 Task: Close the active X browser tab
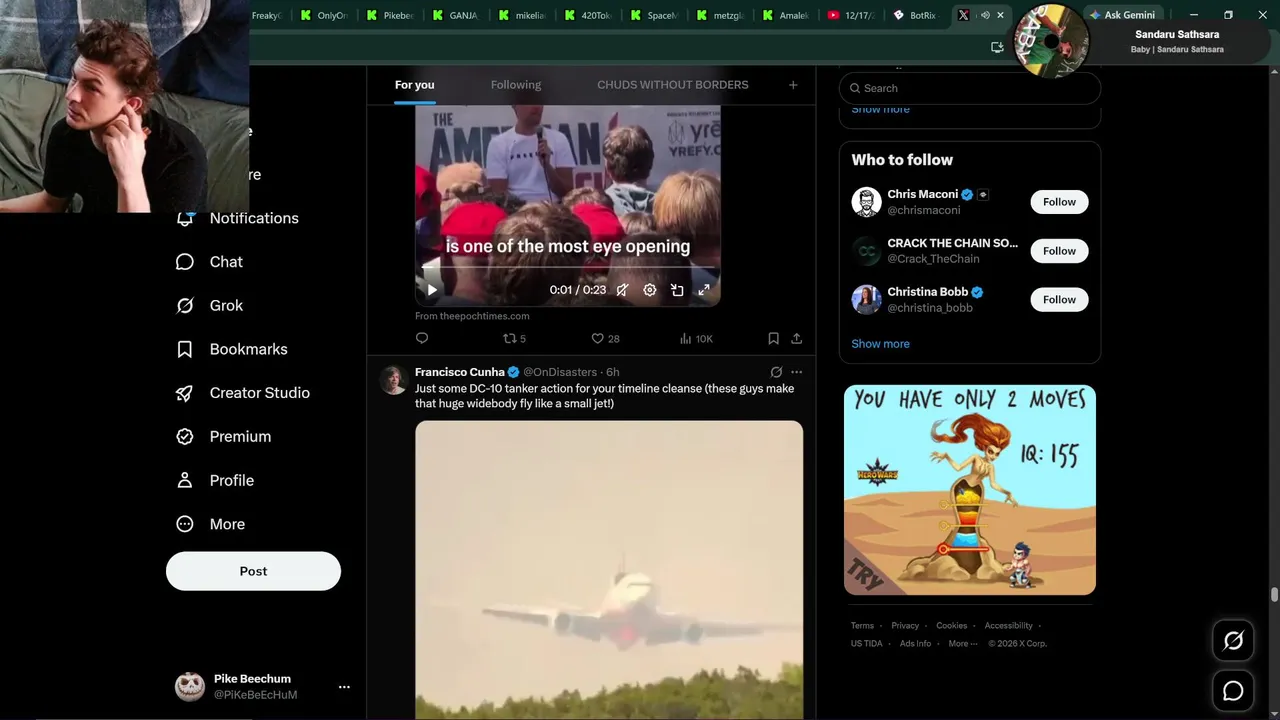click(1000, 15)
